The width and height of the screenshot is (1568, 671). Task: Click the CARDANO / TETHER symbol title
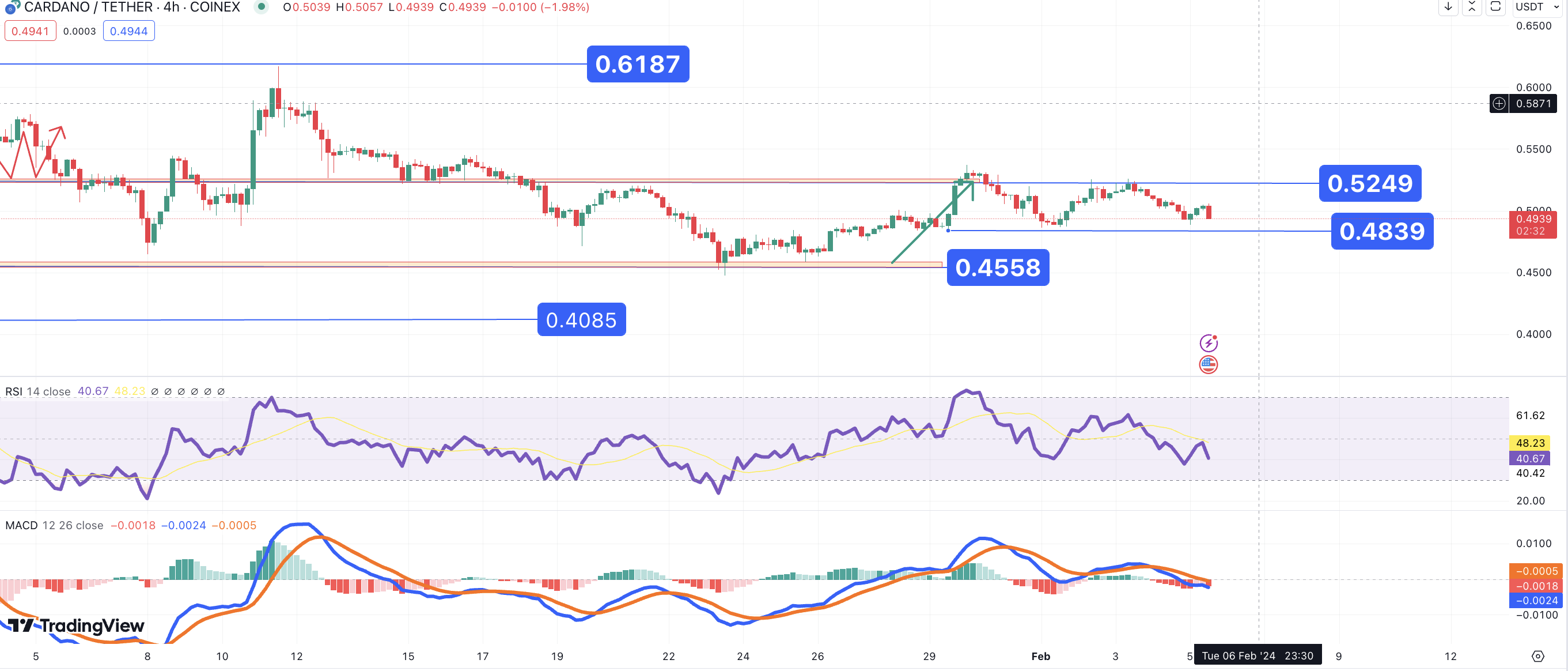tap(131, 7)
